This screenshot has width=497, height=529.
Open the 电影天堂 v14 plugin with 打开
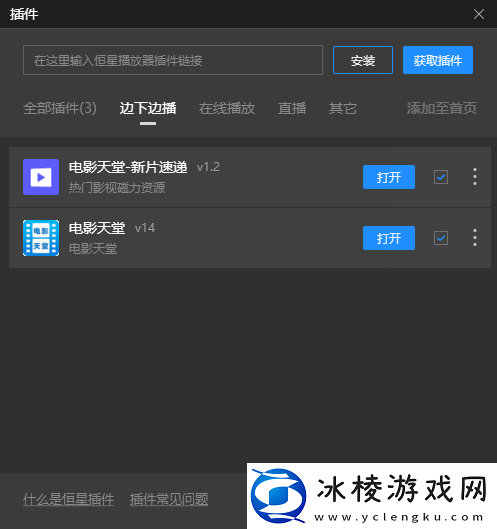pos(389,238)
